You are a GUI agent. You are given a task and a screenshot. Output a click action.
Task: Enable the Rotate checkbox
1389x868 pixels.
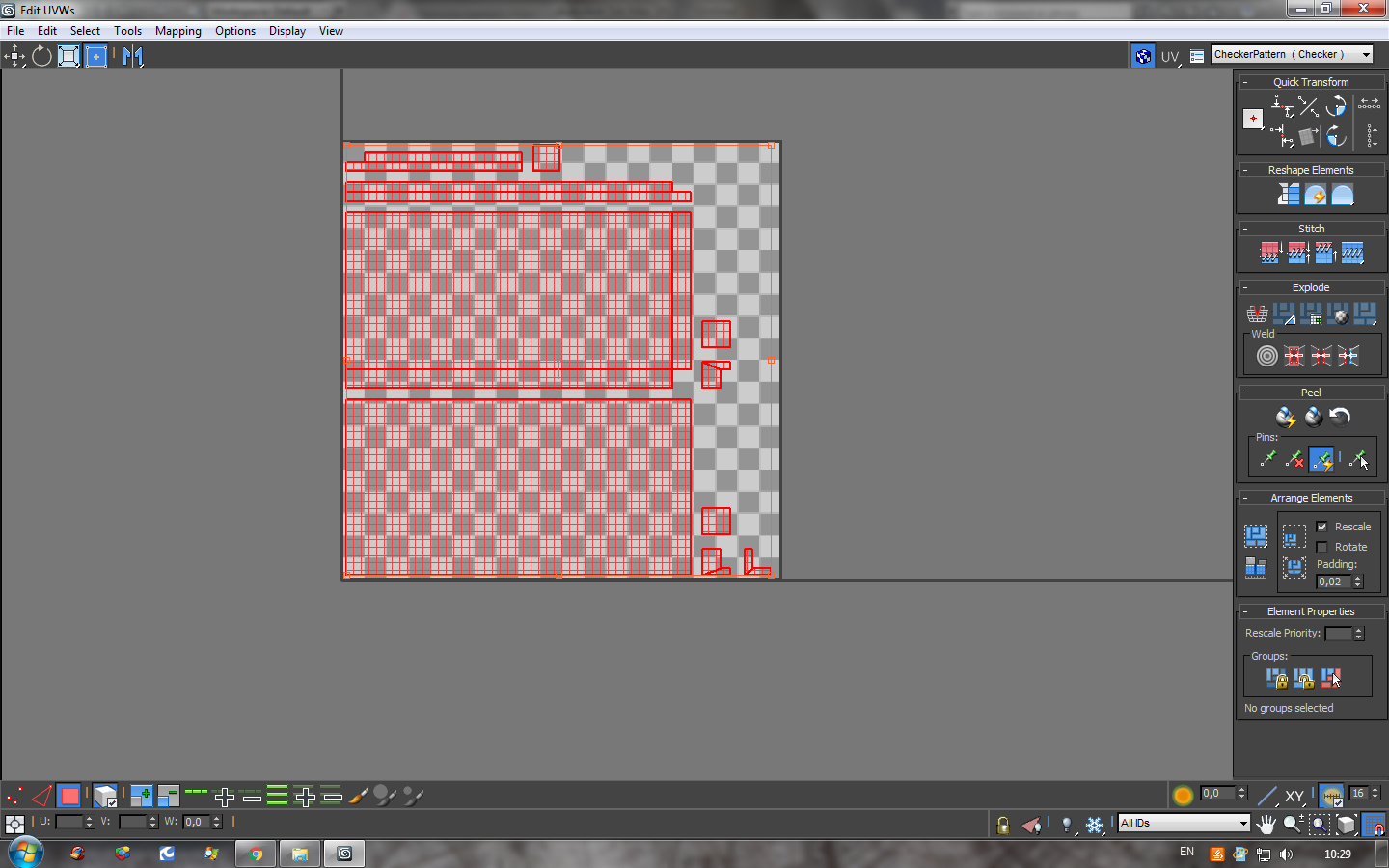coord(1322,547)
